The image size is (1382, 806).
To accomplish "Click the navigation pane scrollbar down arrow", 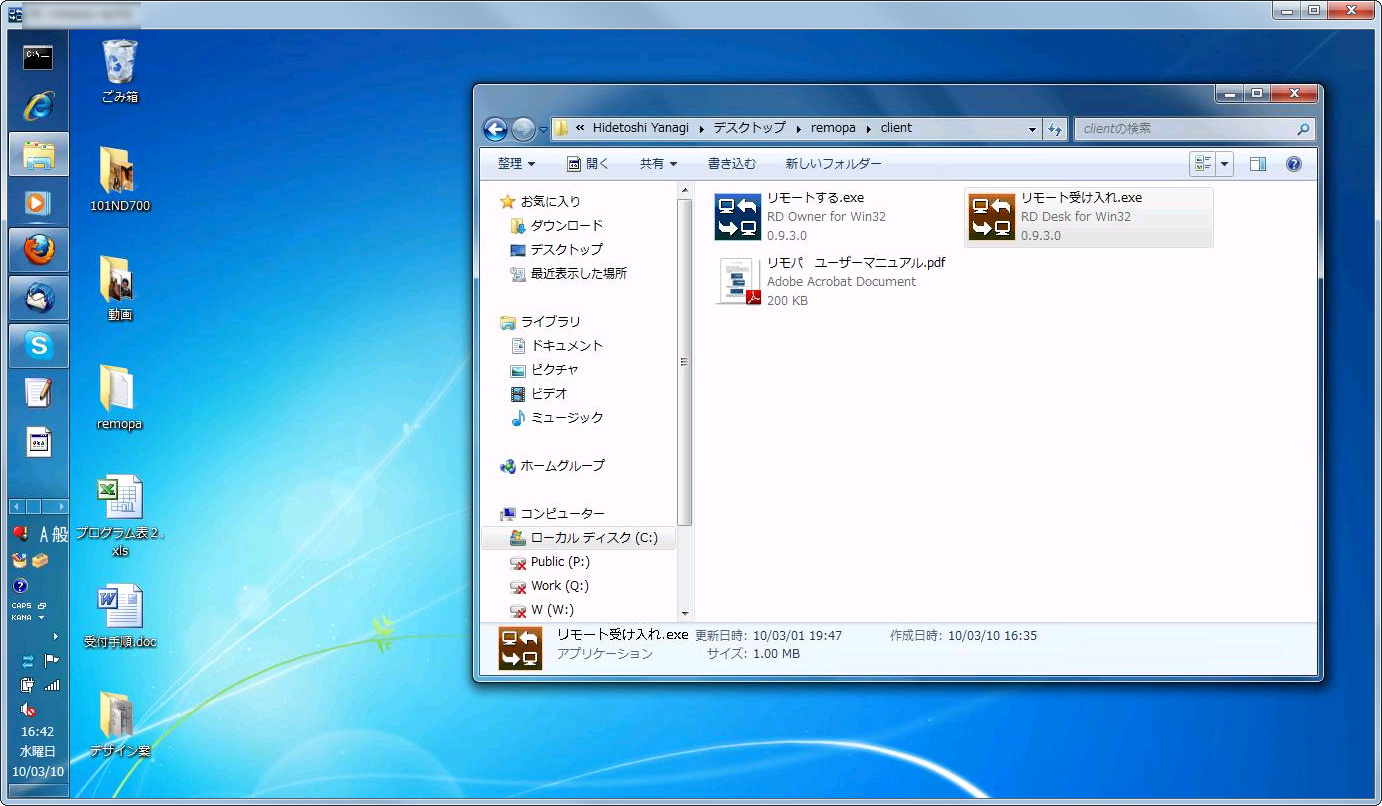I will (x=685, y=614).
